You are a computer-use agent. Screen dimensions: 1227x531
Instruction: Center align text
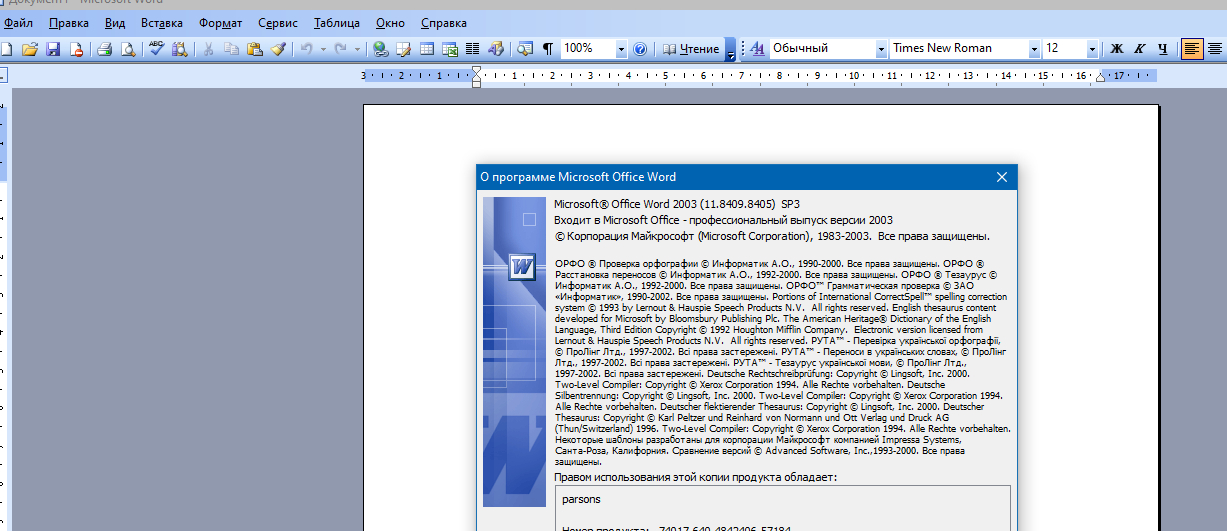(x=1217, y=48)
